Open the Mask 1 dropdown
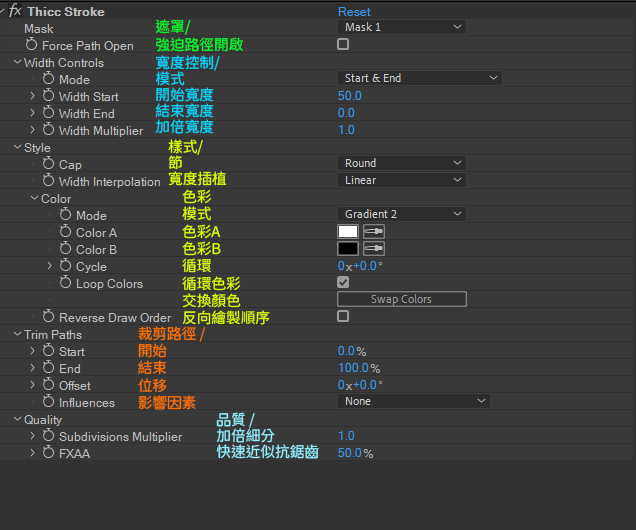Image resolution: width=636 pixels, height=530 pixels. [402, 27]
